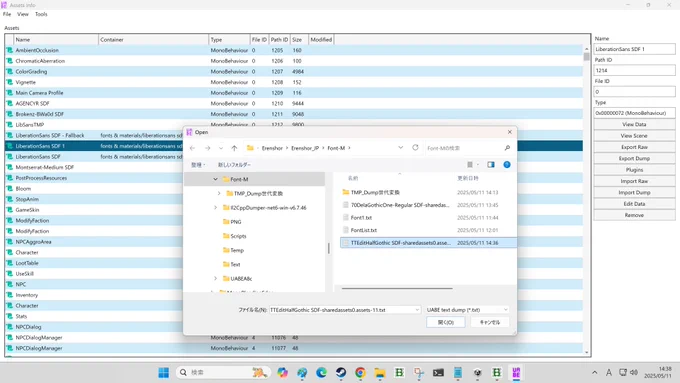Go back in the Open dialog
Viewport: 680px width, 383px height.
click(x=193, y=148)
